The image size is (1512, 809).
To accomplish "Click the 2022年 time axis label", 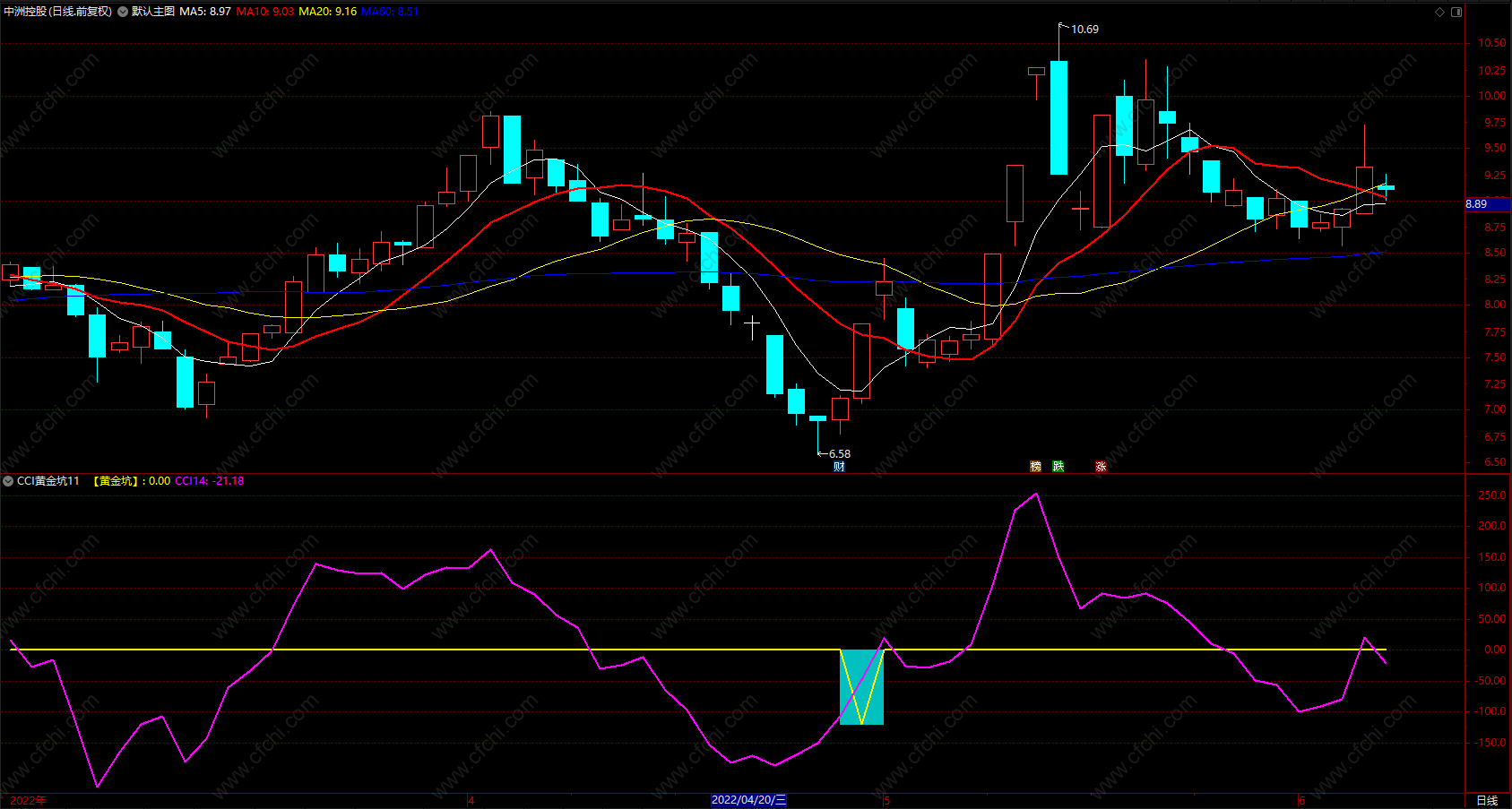I will tap(29, 800).
